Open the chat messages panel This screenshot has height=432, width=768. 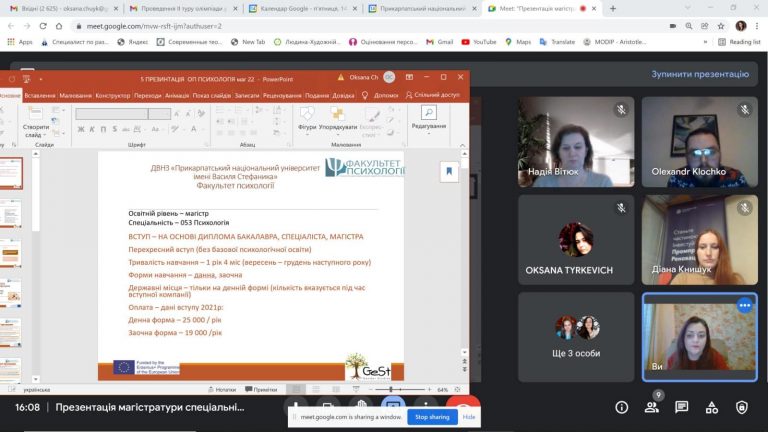click(x=681, y=407)
